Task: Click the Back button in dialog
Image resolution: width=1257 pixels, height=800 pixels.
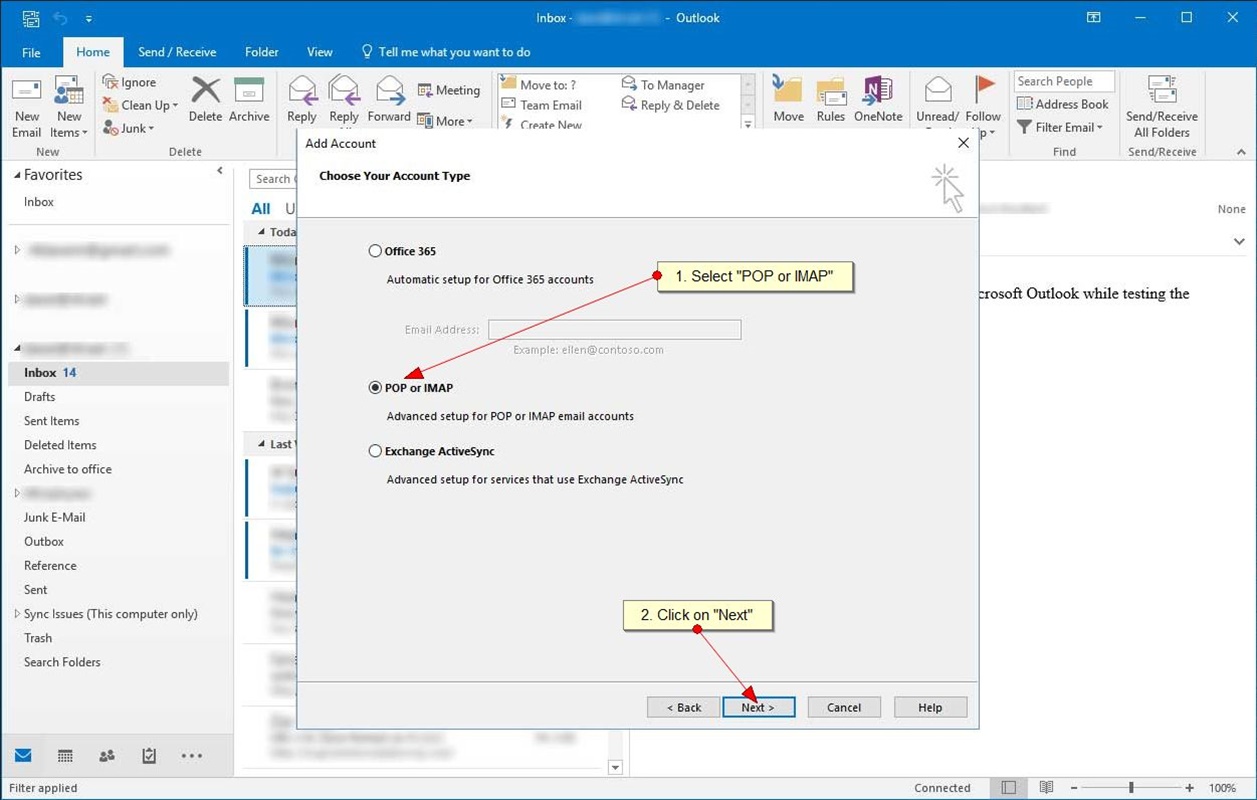Action: pos(683,707)
